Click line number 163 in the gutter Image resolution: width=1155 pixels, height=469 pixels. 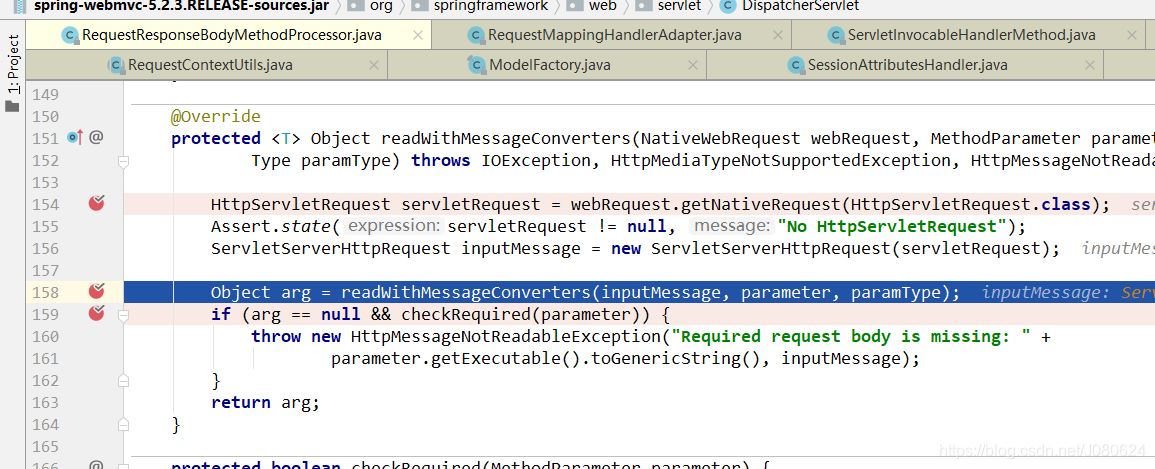[46, 402]
